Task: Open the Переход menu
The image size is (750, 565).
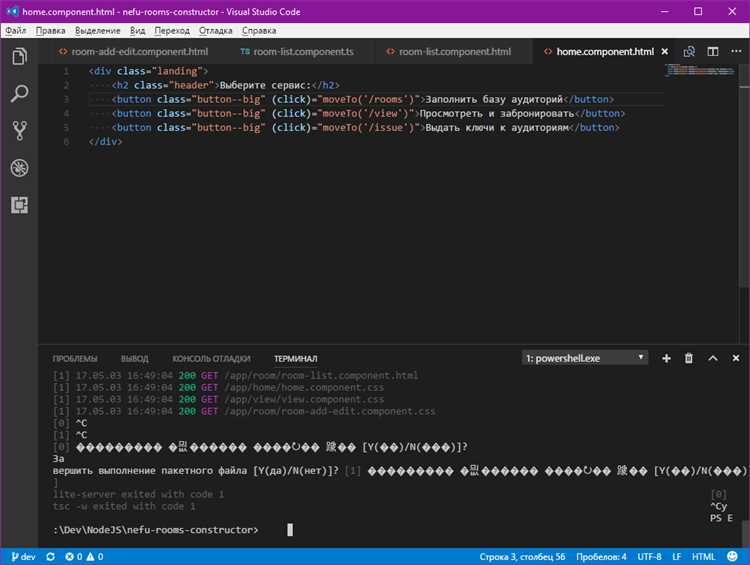Action: (x=172, y=31)
